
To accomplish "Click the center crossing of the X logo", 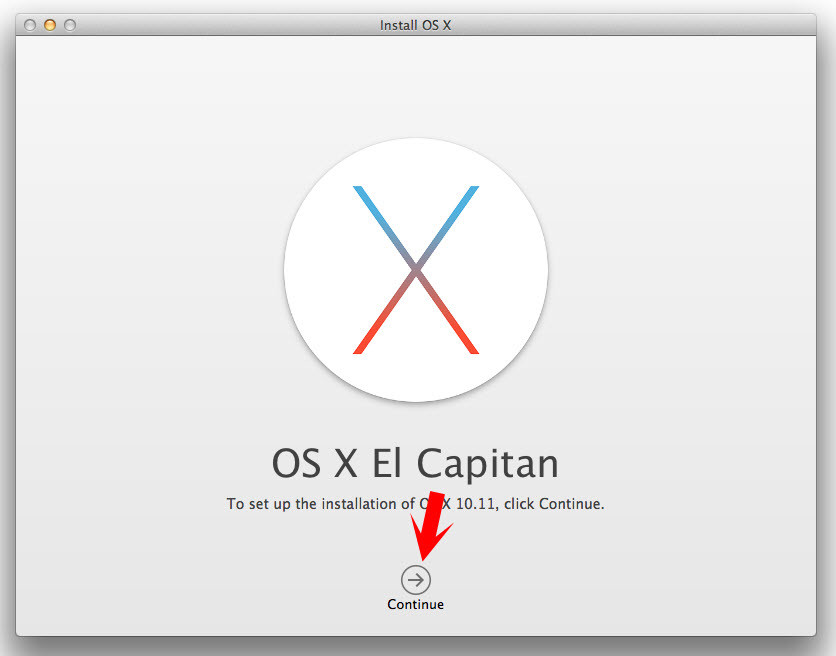I will tap(416, 270).
